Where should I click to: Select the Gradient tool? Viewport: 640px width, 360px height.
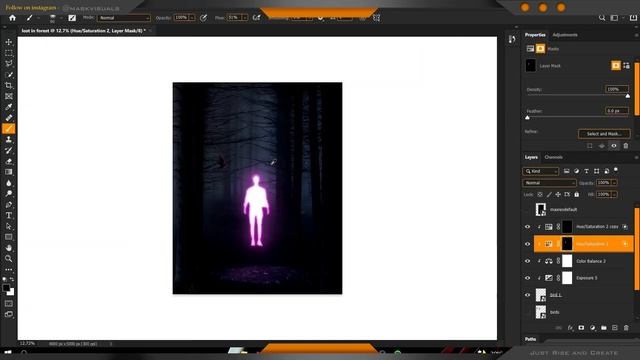coord(9,172)
